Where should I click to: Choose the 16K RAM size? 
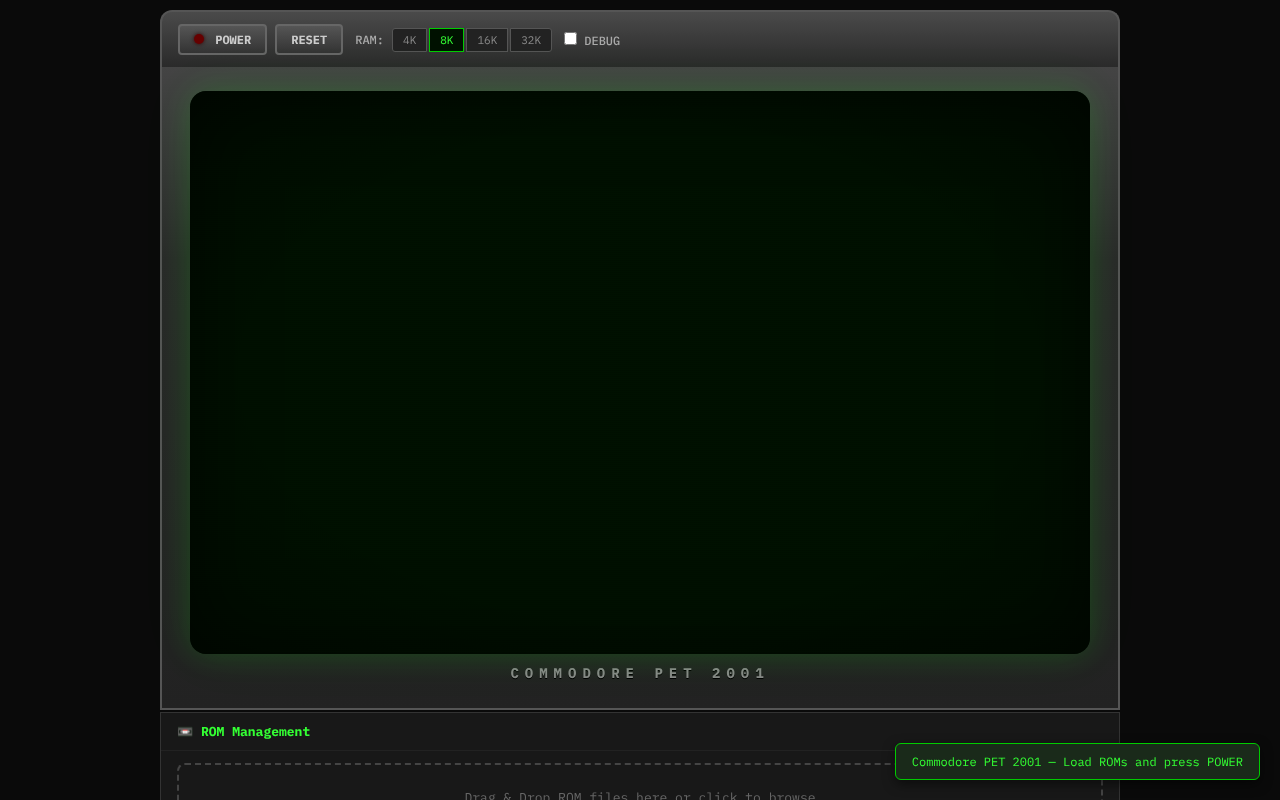pos(487,40)
